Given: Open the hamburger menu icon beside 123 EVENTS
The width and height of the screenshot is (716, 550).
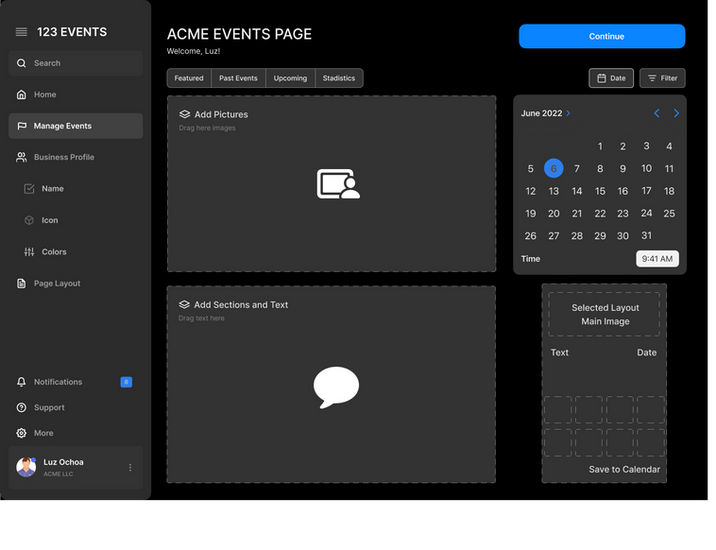Looking at the screenshot, I should 21,32.
